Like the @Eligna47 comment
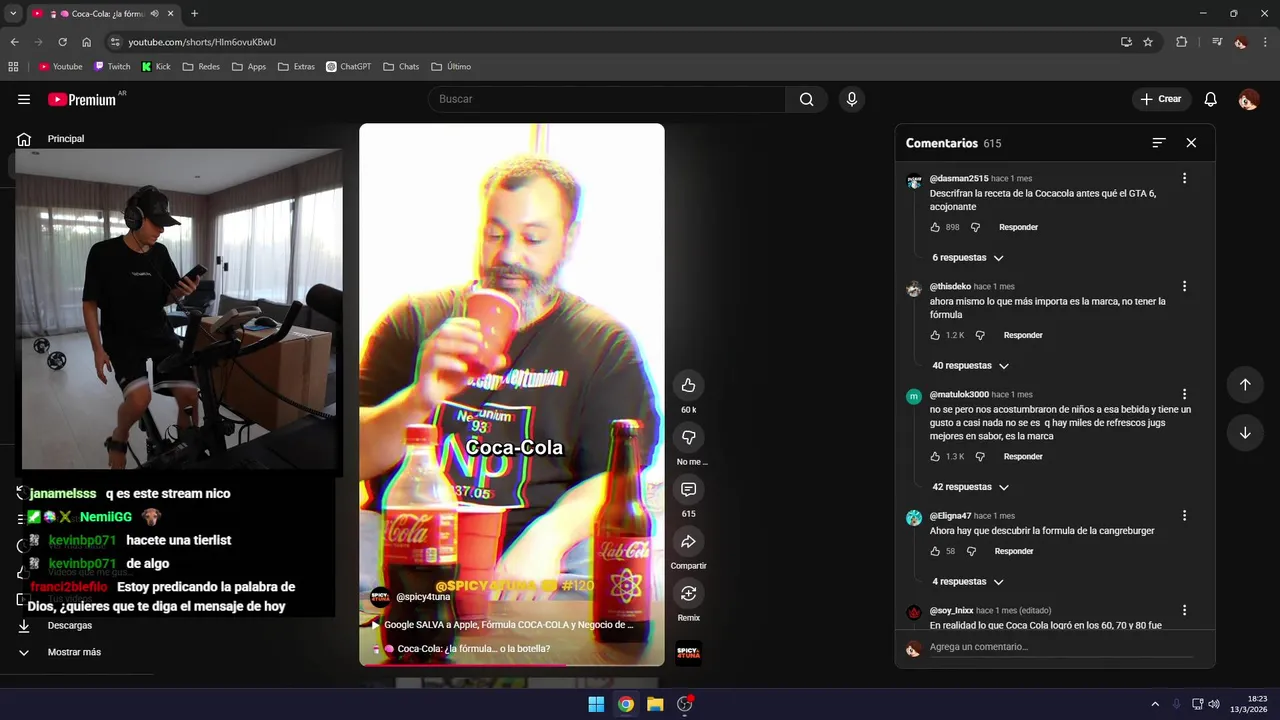 [936, 551]
